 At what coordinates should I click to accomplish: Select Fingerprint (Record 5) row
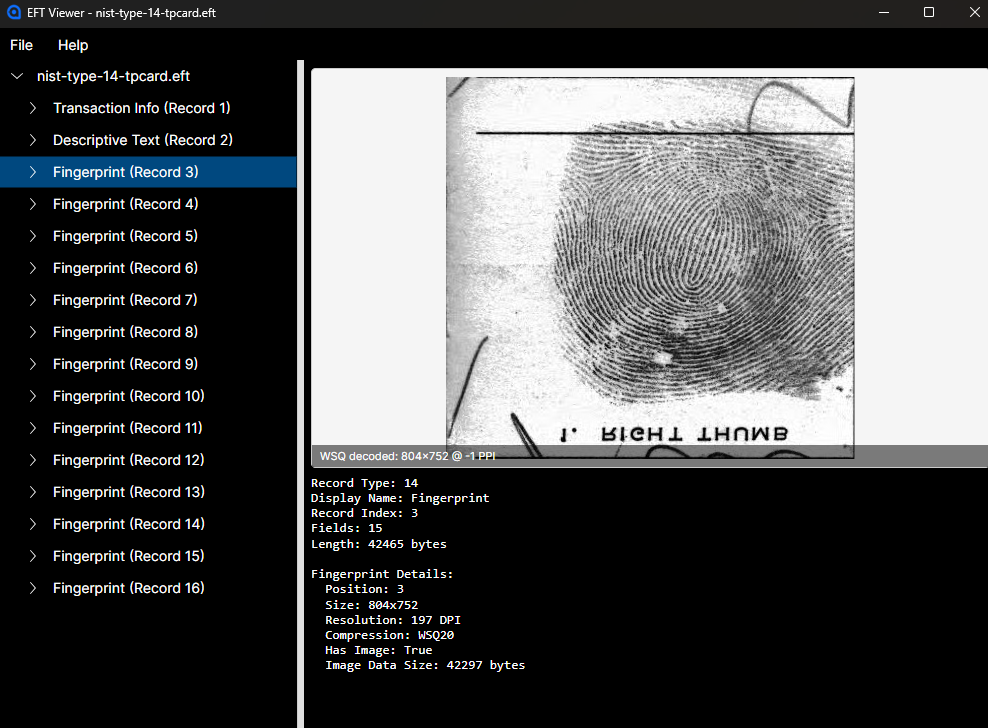point(148,236)
